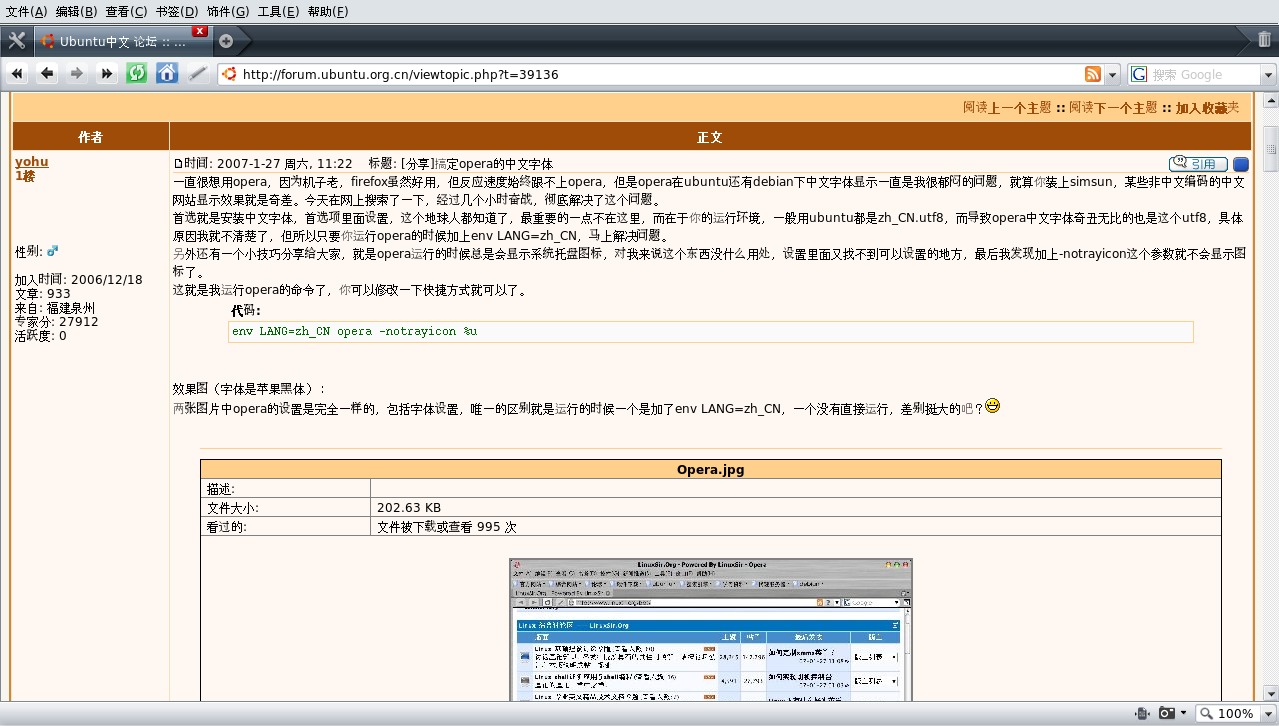The image size is (1279, 726).
Task: Toggle fit to width in status bar
Action: 1142,713
